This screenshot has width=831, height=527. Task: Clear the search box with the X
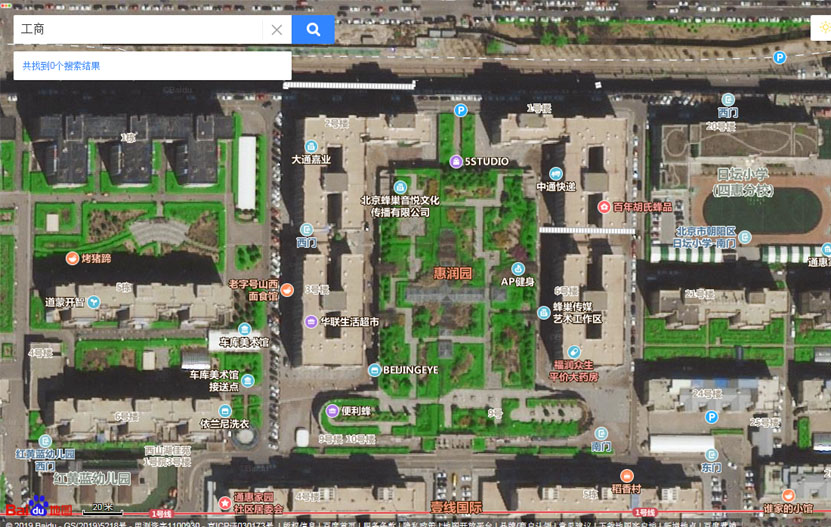tap(277, 30)
